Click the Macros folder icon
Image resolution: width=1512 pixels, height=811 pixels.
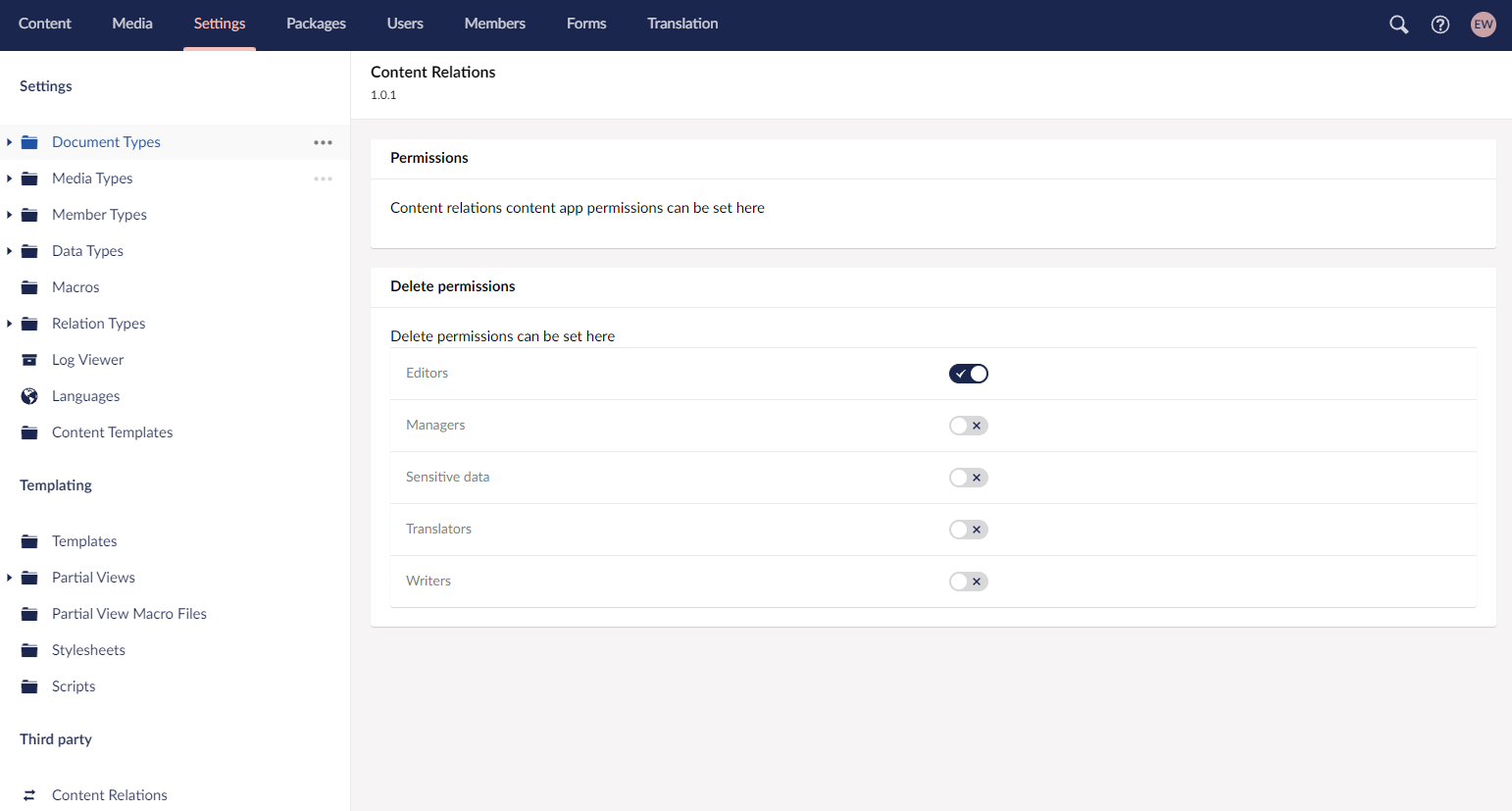[x=29, y=287]
